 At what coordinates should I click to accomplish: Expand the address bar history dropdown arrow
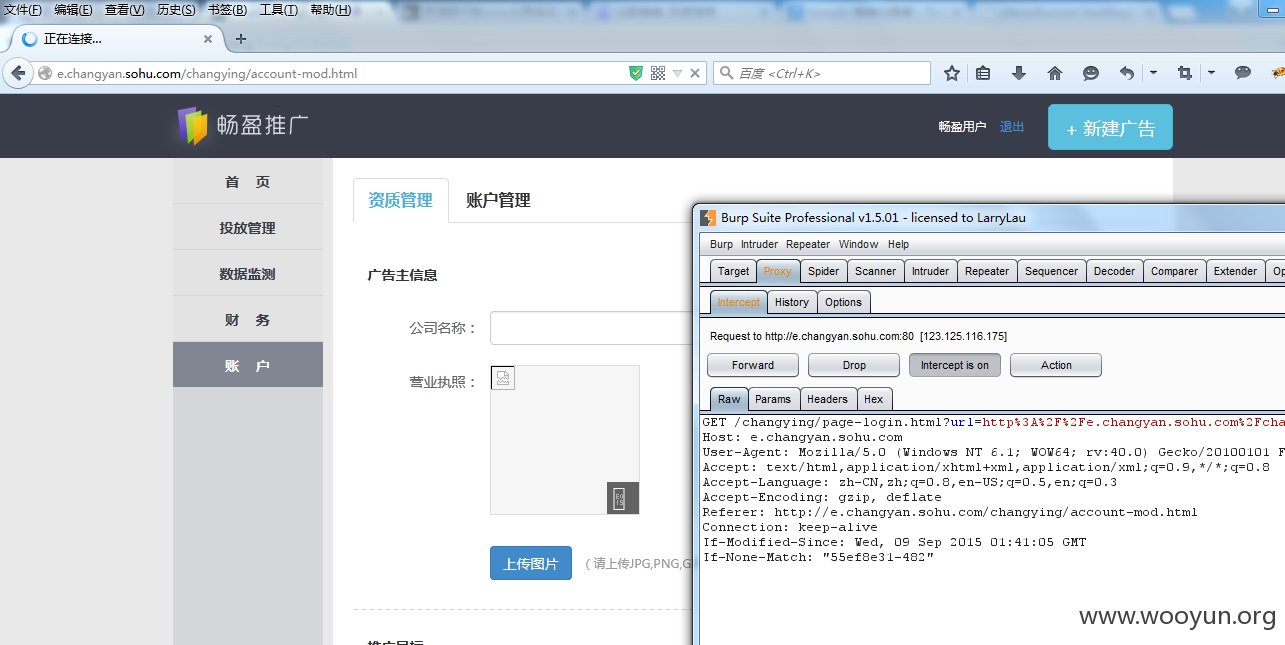coord(677,73)
